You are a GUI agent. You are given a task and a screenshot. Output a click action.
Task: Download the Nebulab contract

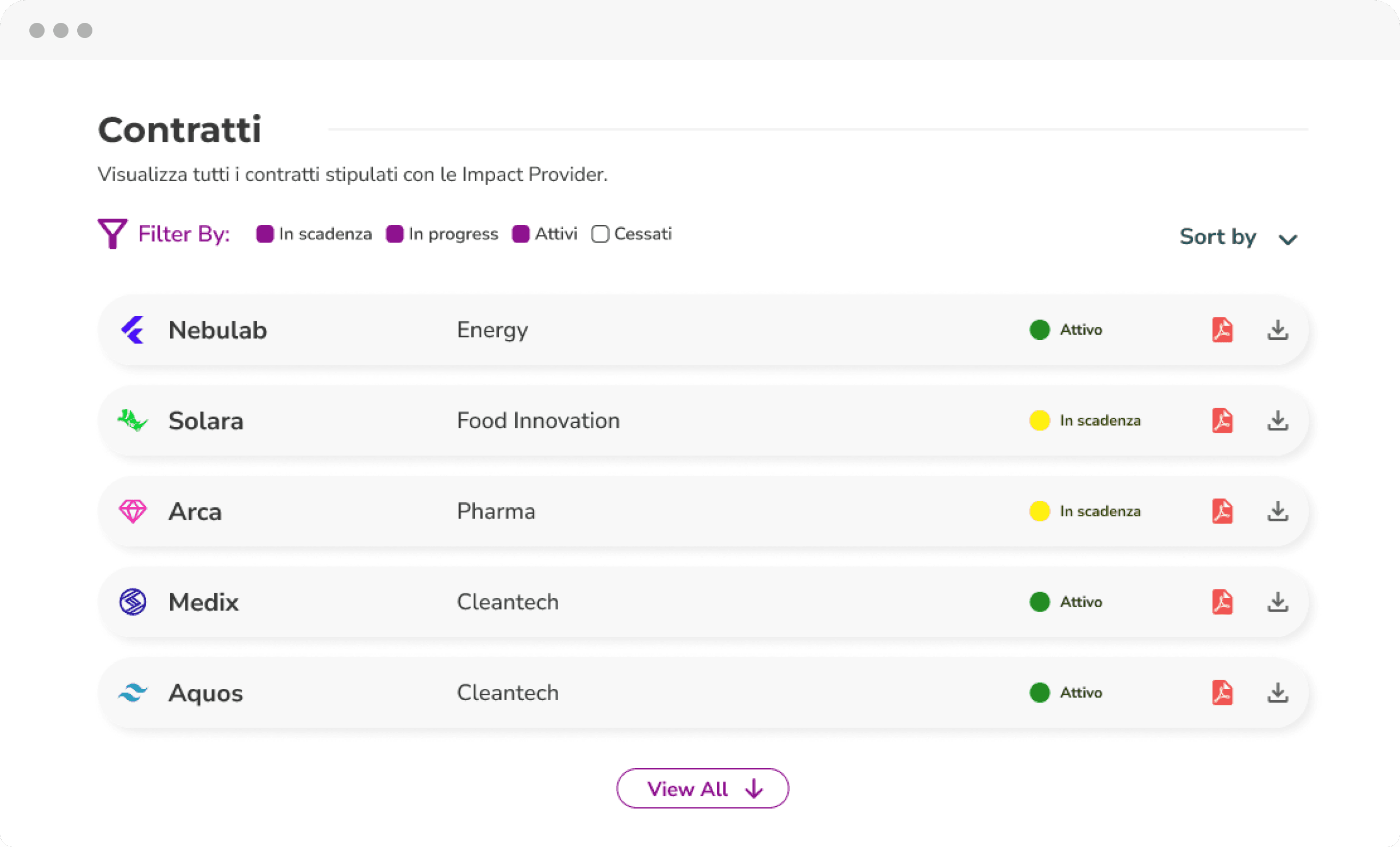1277,329
